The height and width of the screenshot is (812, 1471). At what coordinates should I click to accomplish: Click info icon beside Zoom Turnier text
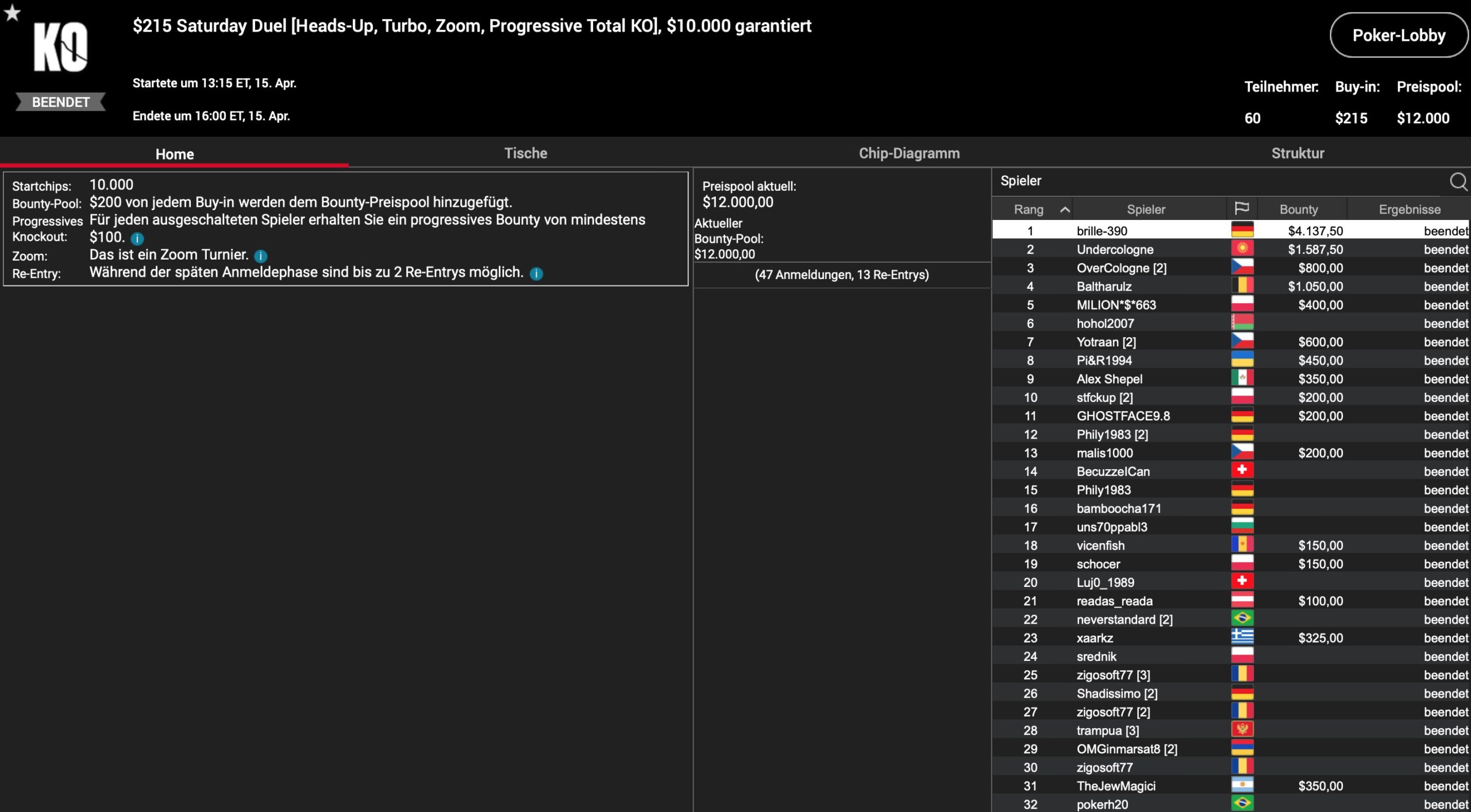(x=260, y=256)
